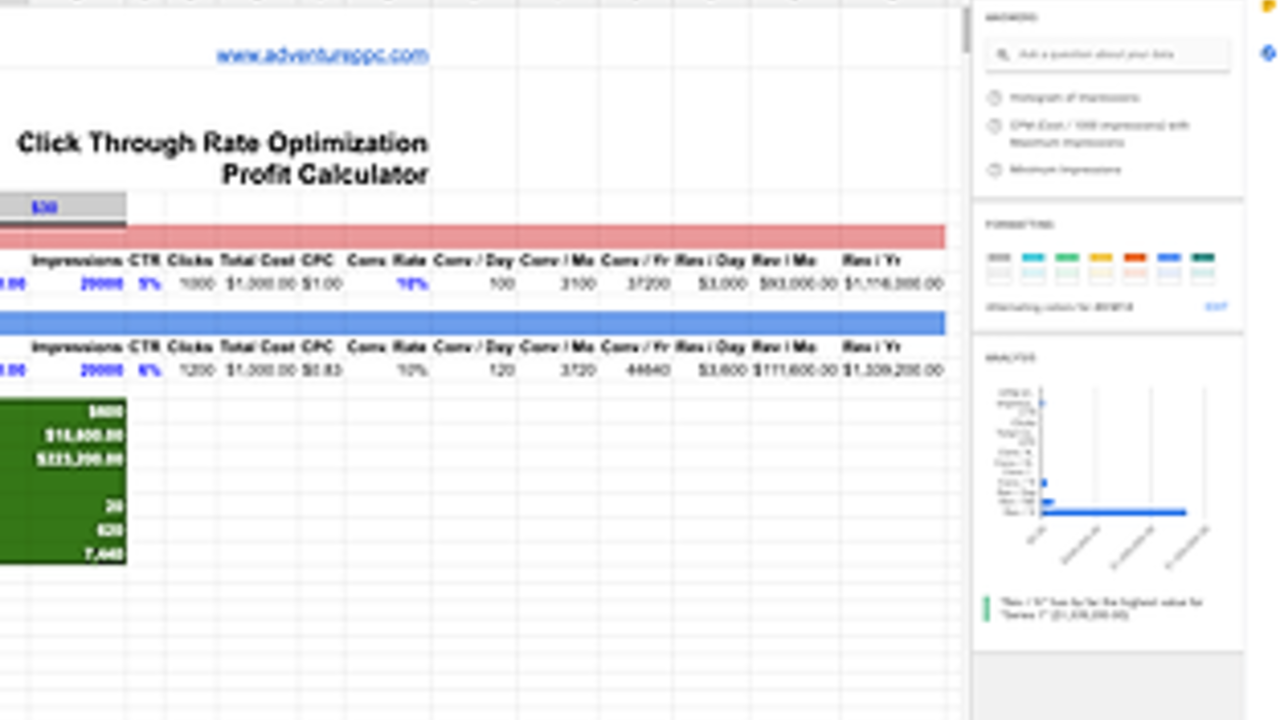Select the blue 10% conversion rate cell
Viewport: 1280px width, 720px height.
click(x=412, y=284)
